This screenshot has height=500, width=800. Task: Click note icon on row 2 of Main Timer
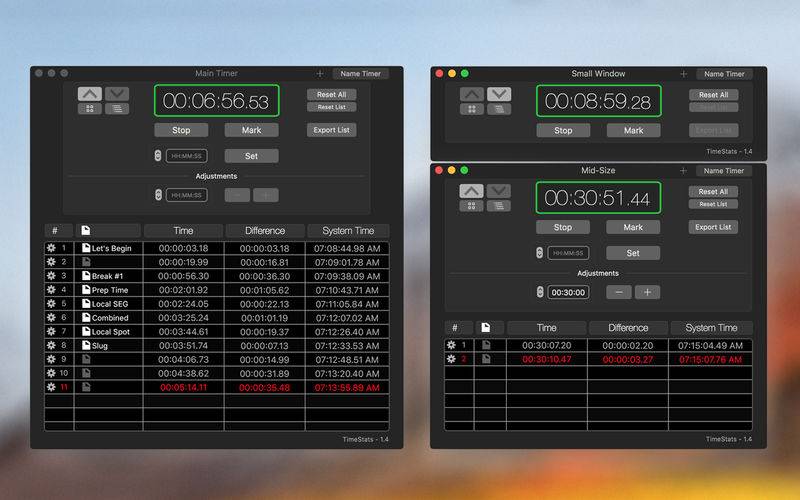click(86, 262)
